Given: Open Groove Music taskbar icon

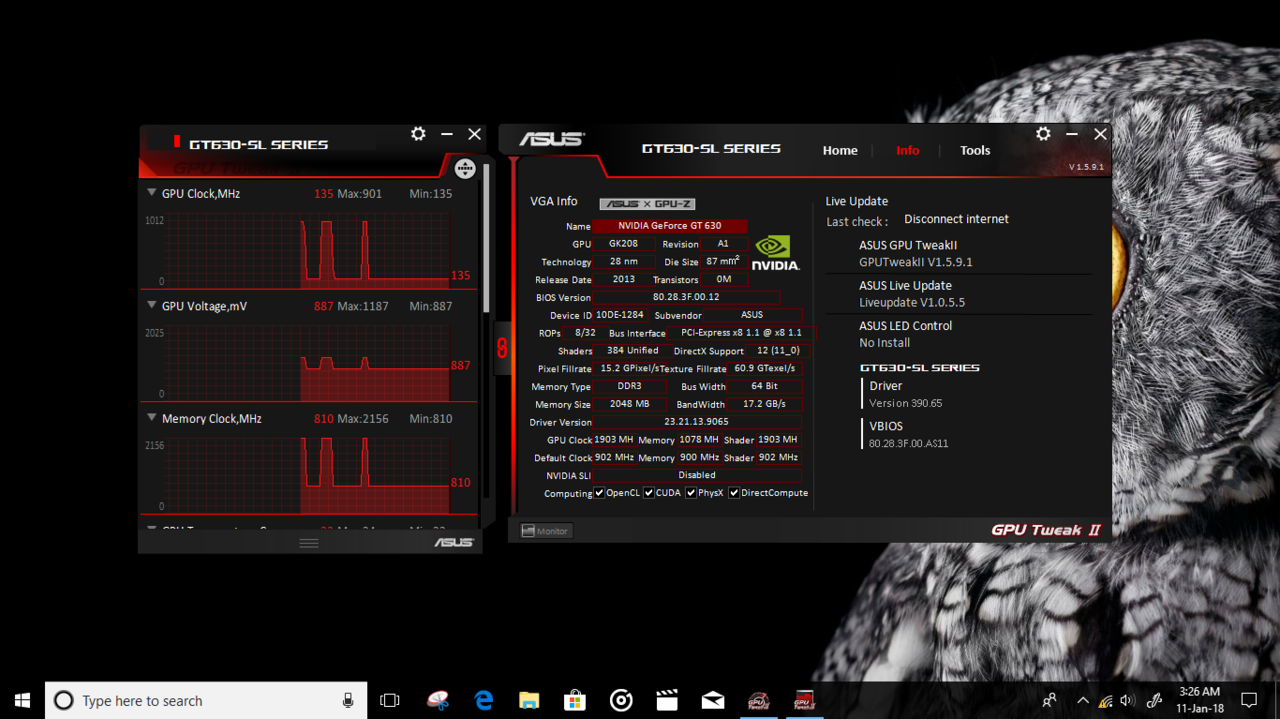Looking at the screenshot, I should [621, 700].
